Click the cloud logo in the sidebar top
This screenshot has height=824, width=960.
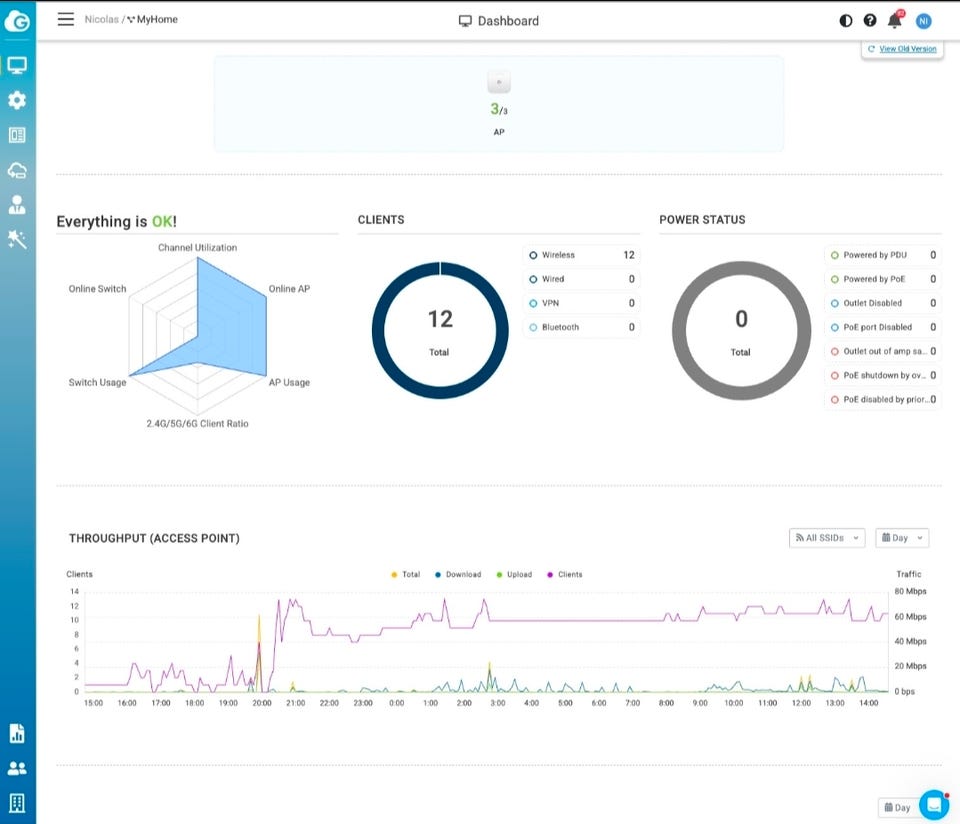17,21
